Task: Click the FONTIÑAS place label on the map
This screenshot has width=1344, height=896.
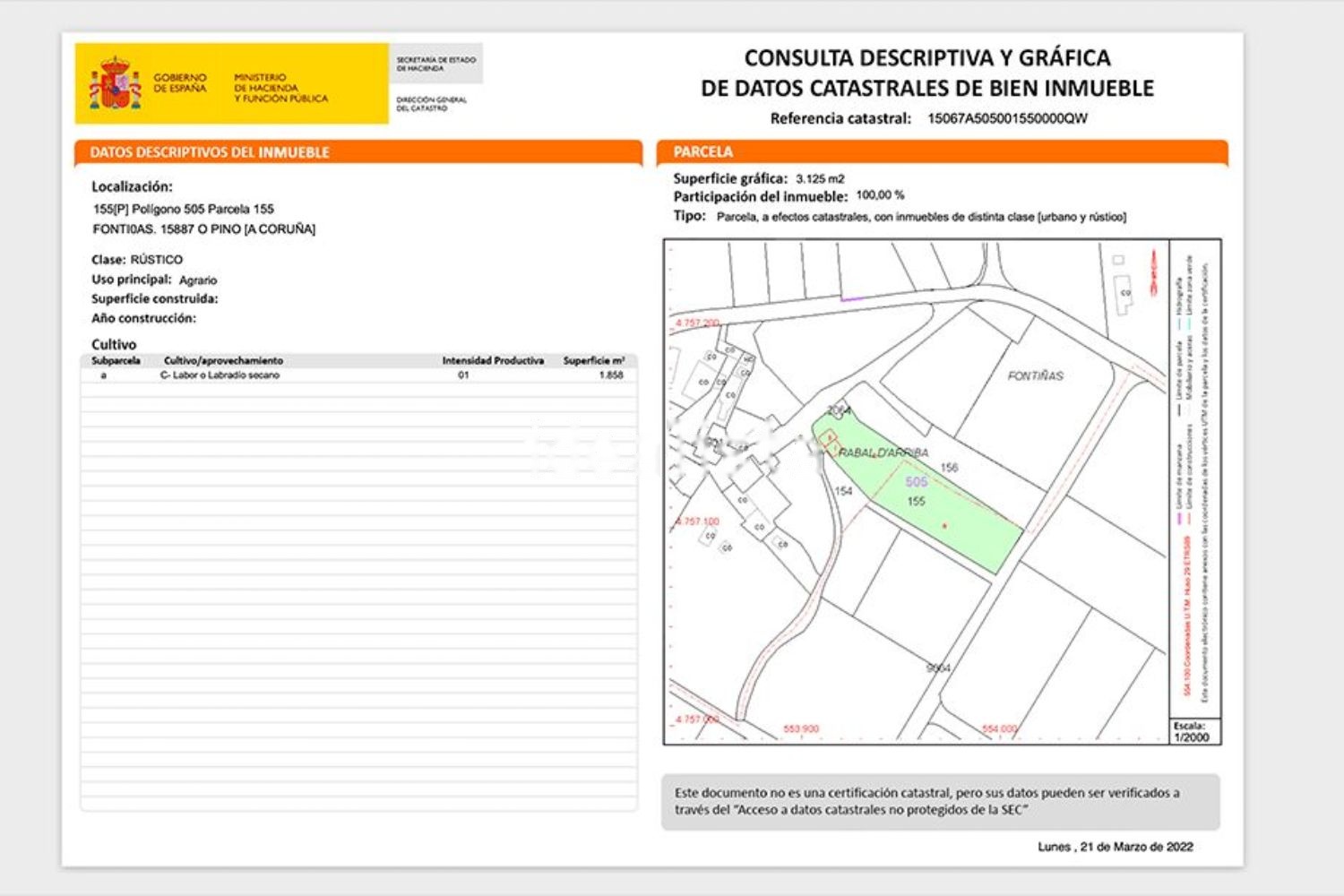Action: [x=1035, y=376]
